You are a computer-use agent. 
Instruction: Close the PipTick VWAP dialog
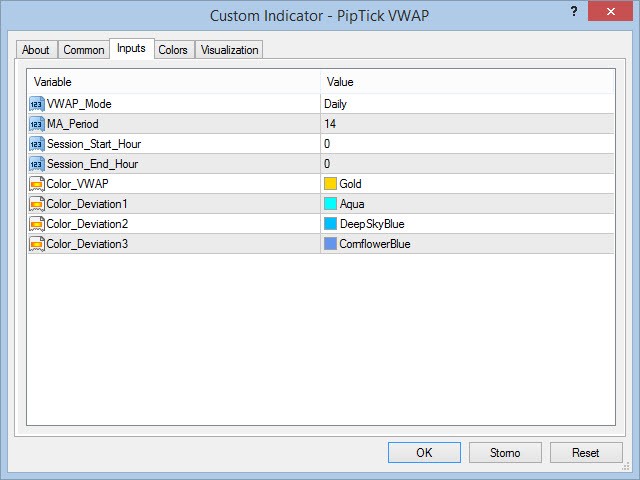(x=610, y=11)
